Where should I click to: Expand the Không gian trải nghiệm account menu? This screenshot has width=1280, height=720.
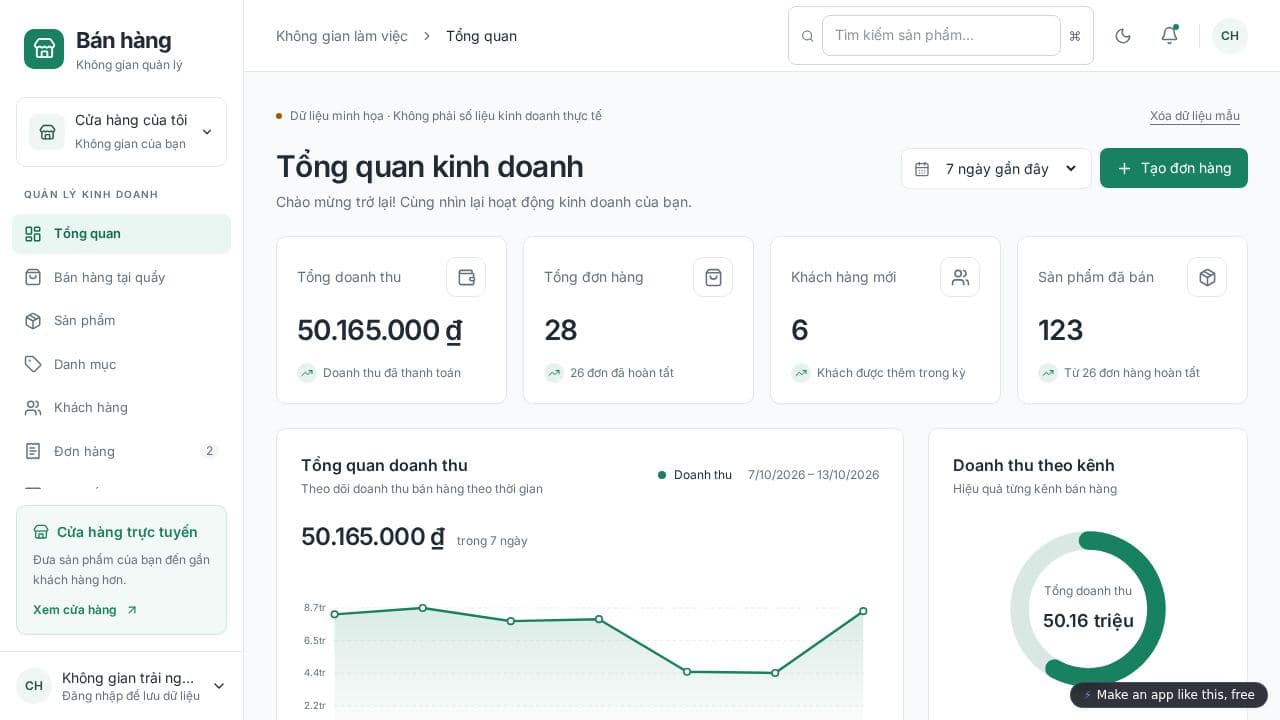pyautogui.click(x=121, y=686)
